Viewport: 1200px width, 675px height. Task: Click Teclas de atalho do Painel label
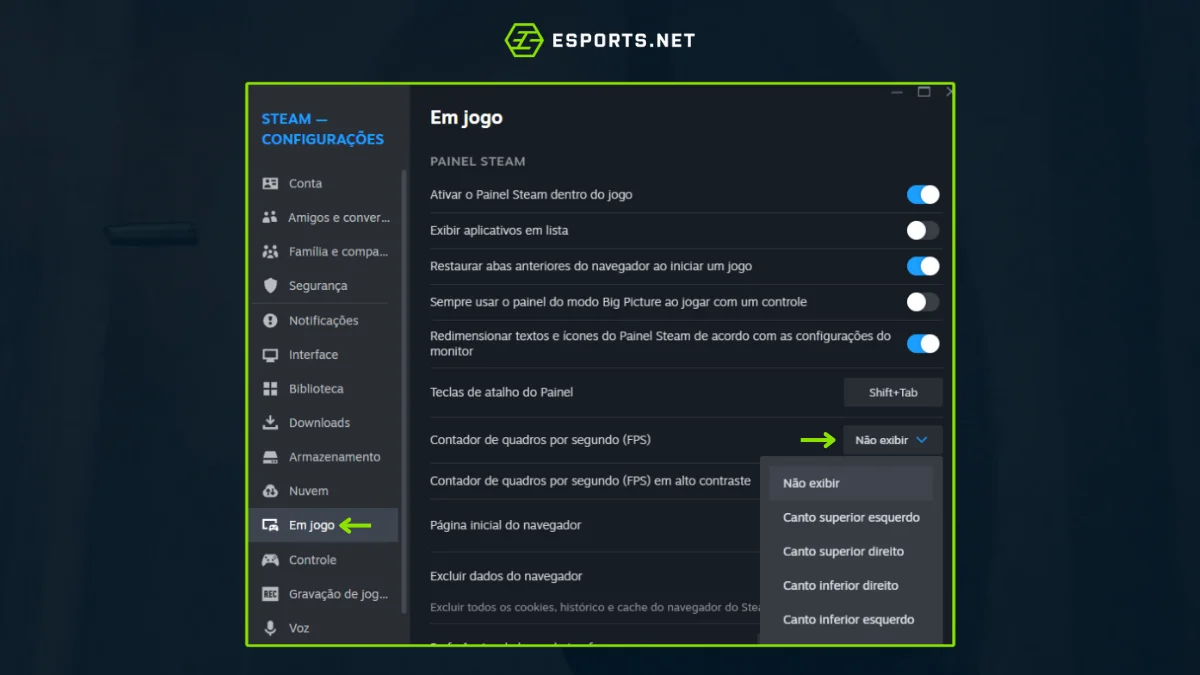point(501,392)
